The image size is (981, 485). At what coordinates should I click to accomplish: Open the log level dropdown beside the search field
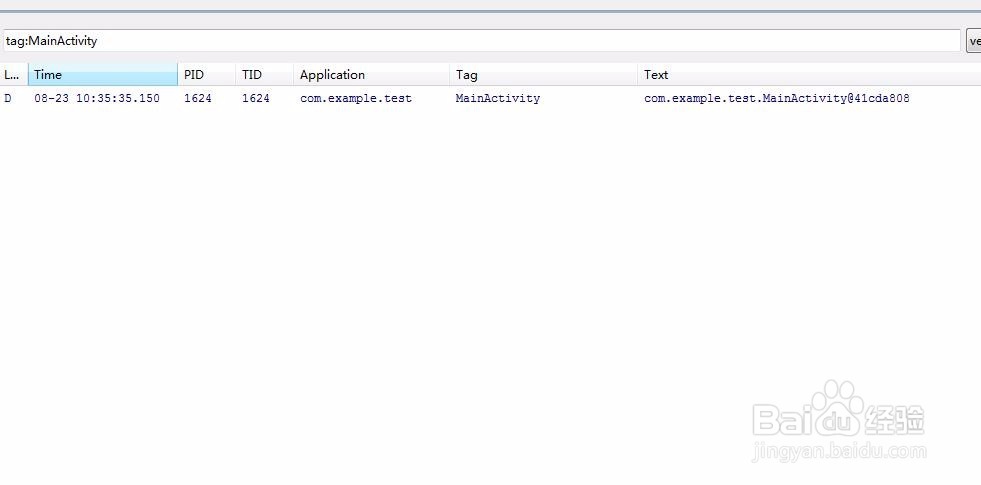(x=973, y=41)
